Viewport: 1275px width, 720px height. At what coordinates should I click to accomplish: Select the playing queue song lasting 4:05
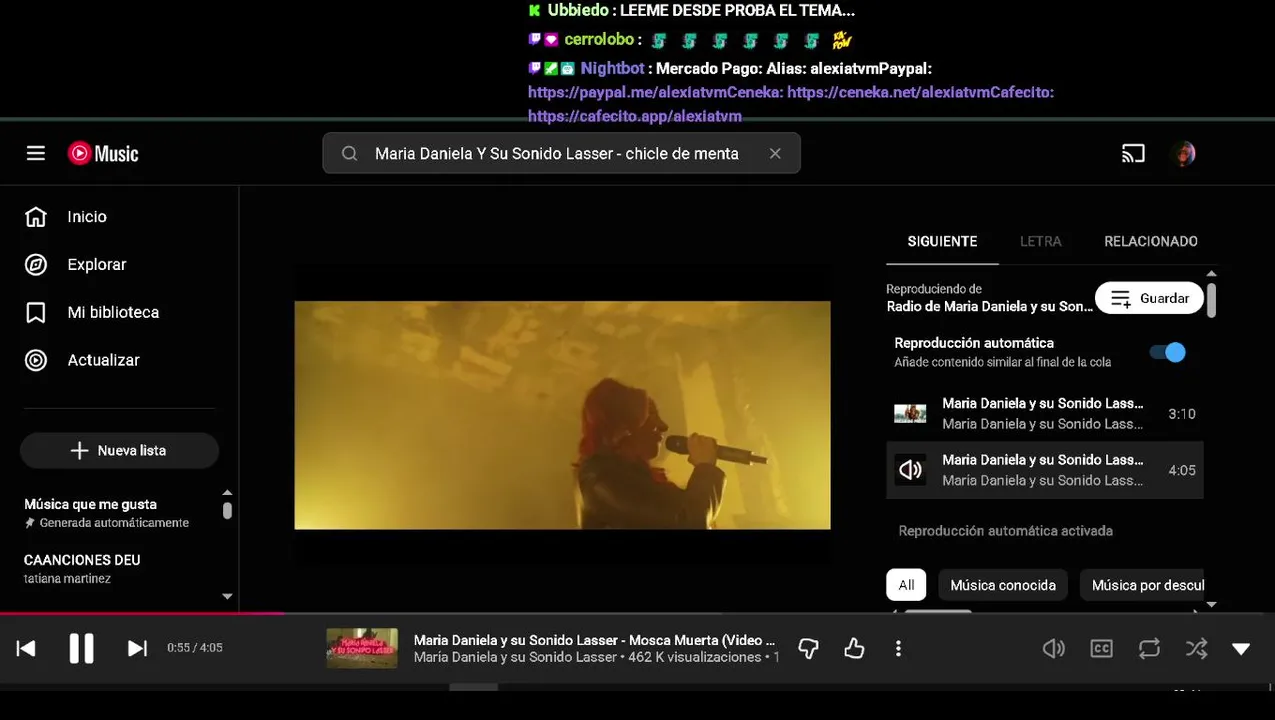1044,470
